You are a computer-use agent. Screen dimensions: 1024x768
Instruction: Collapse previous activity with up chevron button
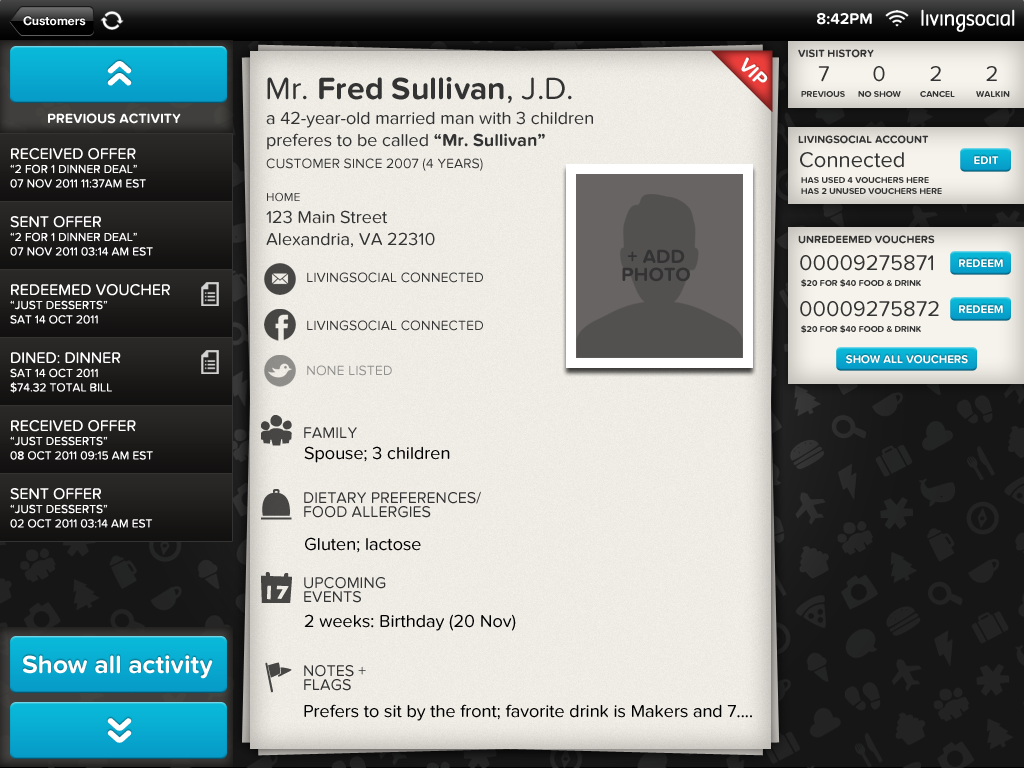[x=119, y=74]
